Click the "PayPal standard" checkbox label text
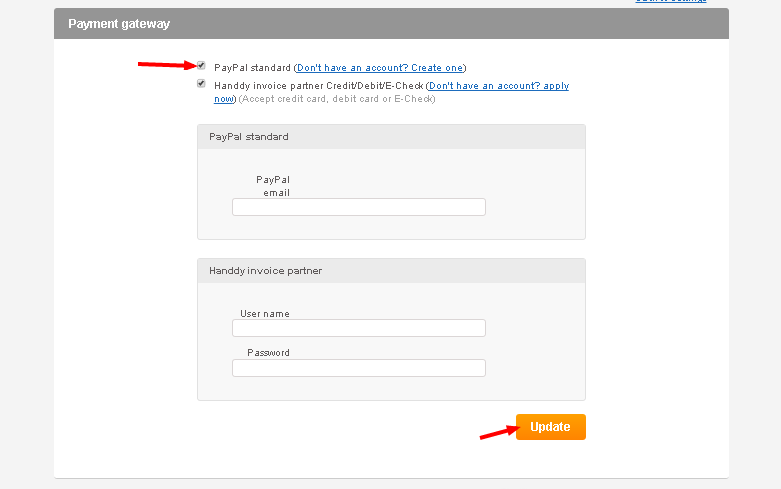This screenshot has height=489, width=781. [x=252, y=68]
